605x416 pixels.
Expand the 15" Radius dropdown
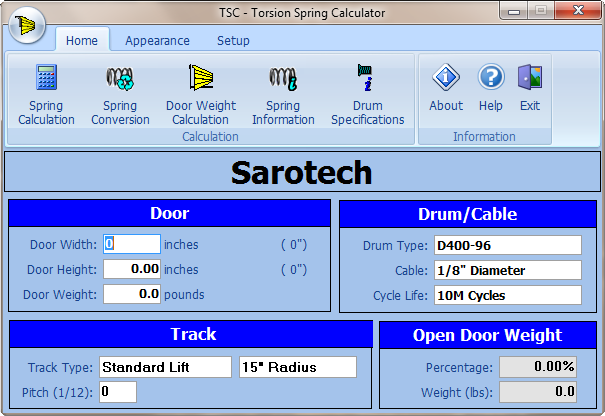point(297,367)
